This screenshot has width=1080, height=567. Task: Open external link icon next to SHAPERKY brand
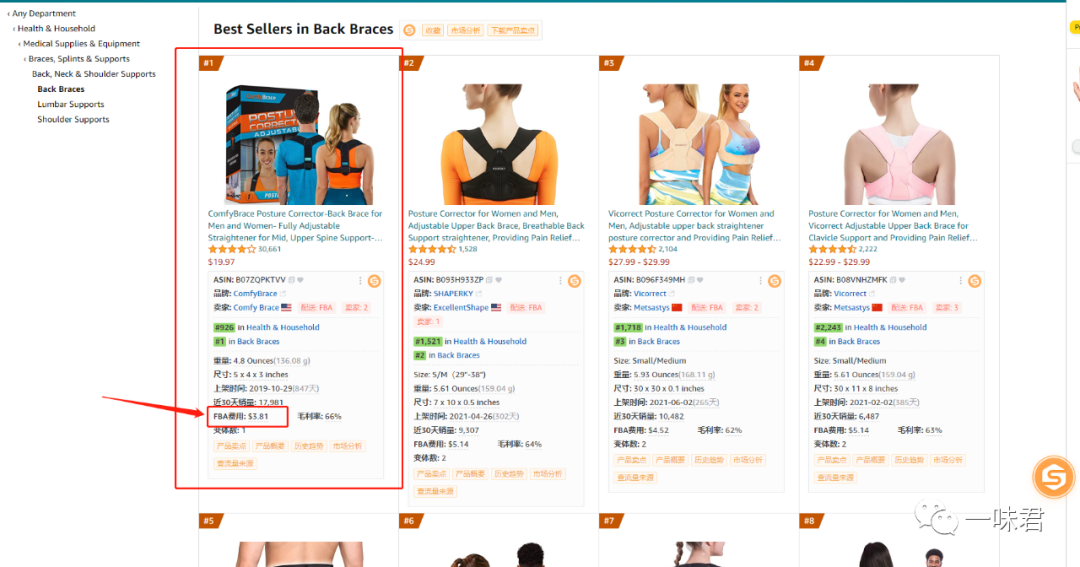479,293
